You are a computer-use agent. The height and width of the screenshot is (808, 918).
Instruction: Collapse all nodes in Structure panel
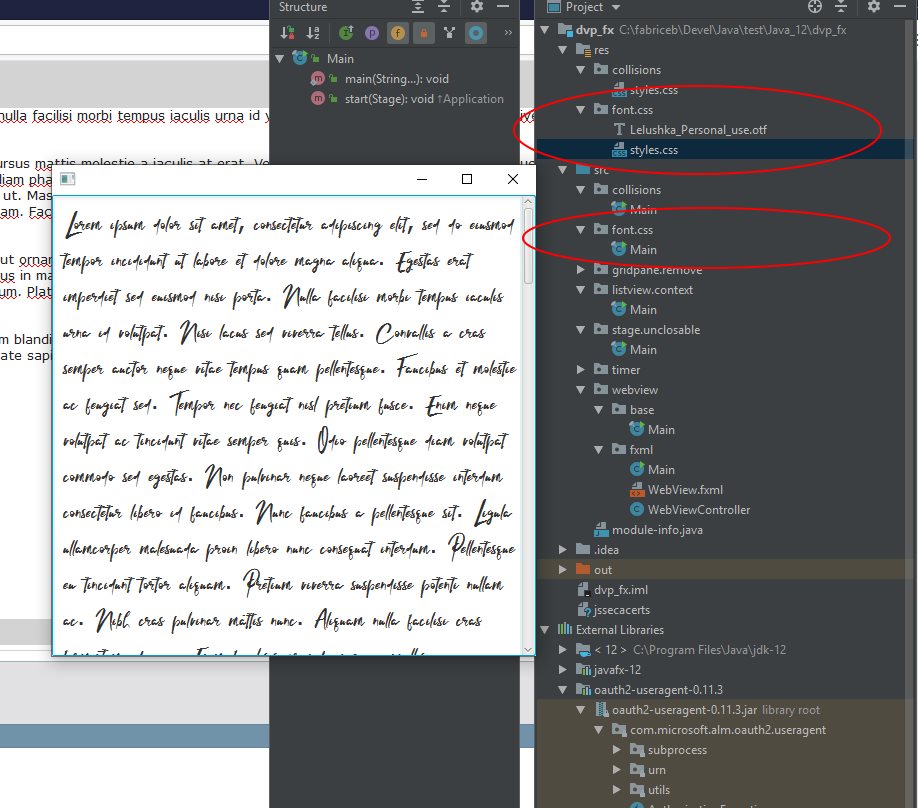click(x=444, y=7)
